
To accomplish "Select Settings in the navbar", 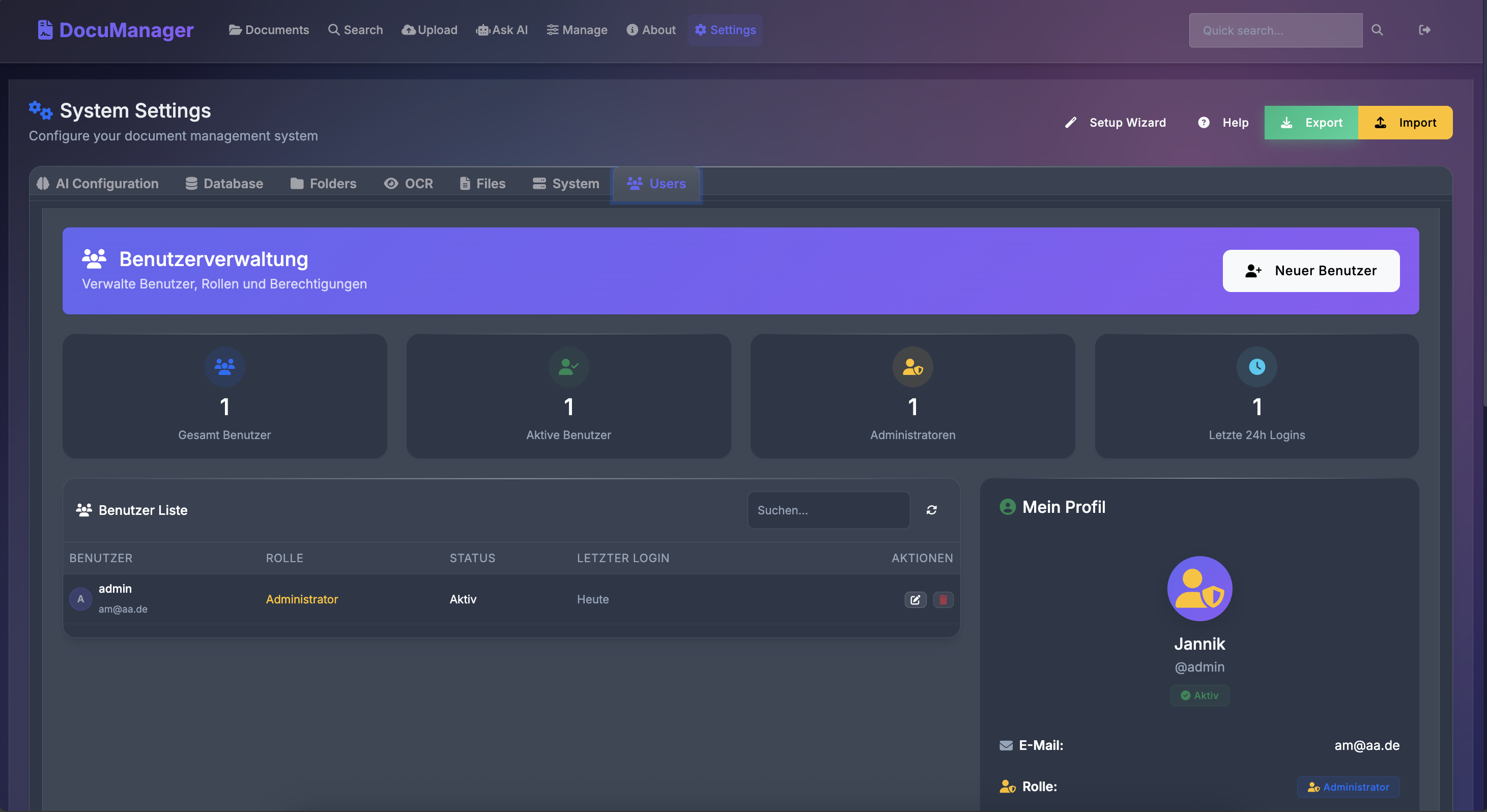I will pyautogui.click(x=725, y=30).
